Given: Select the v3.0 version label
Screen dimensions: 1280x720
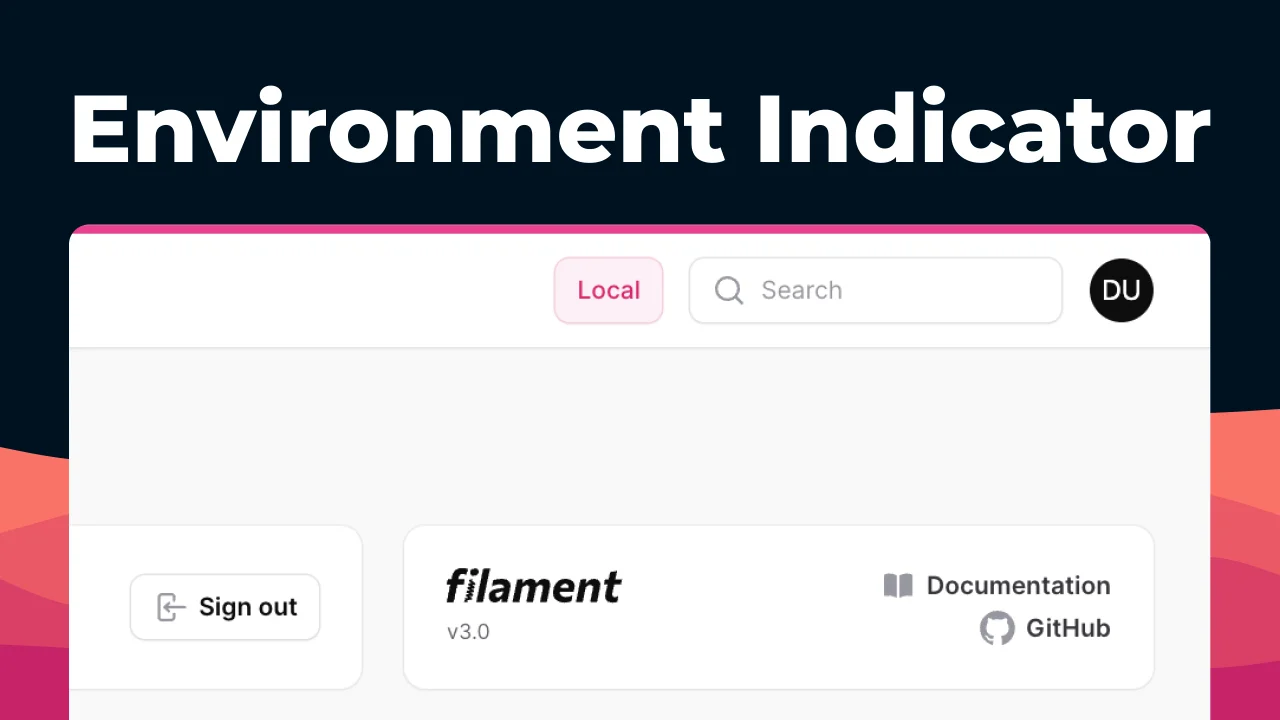Looking at the screenshot, I should 468,632.
